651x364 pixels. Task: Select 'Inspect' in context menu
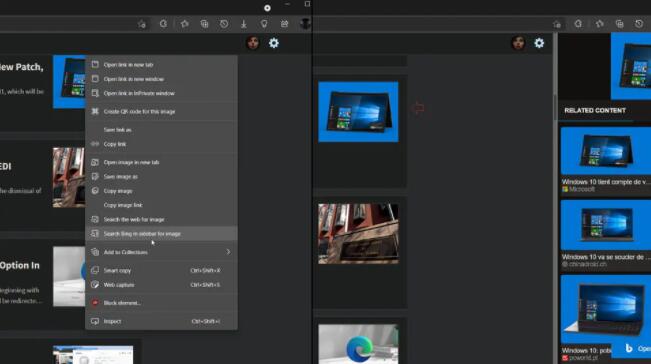coord(162,321)
